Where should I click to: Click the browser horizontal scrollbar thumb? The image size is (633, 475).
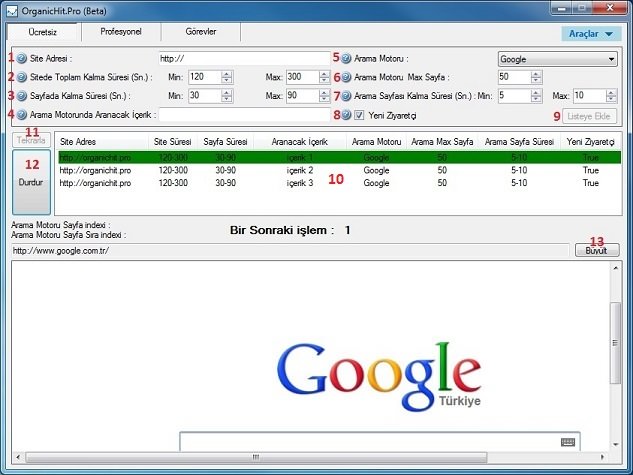click(x=256, y=457)
